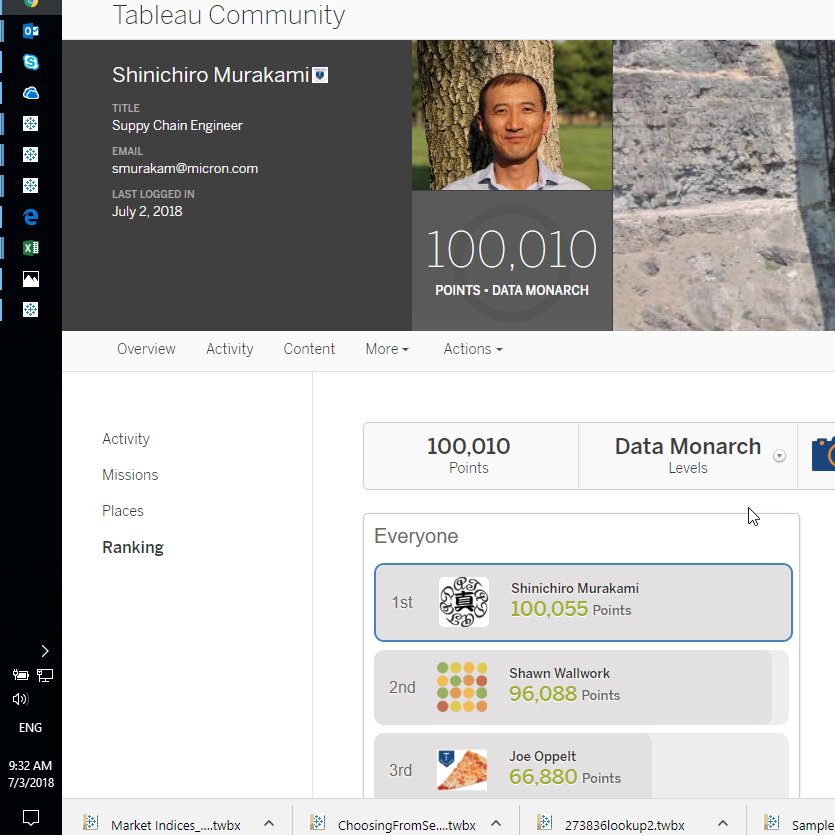Open Shawn Wallwork's colored dots avatar
The width and height of the screenshot is (835, 835).
click(462, 687)
